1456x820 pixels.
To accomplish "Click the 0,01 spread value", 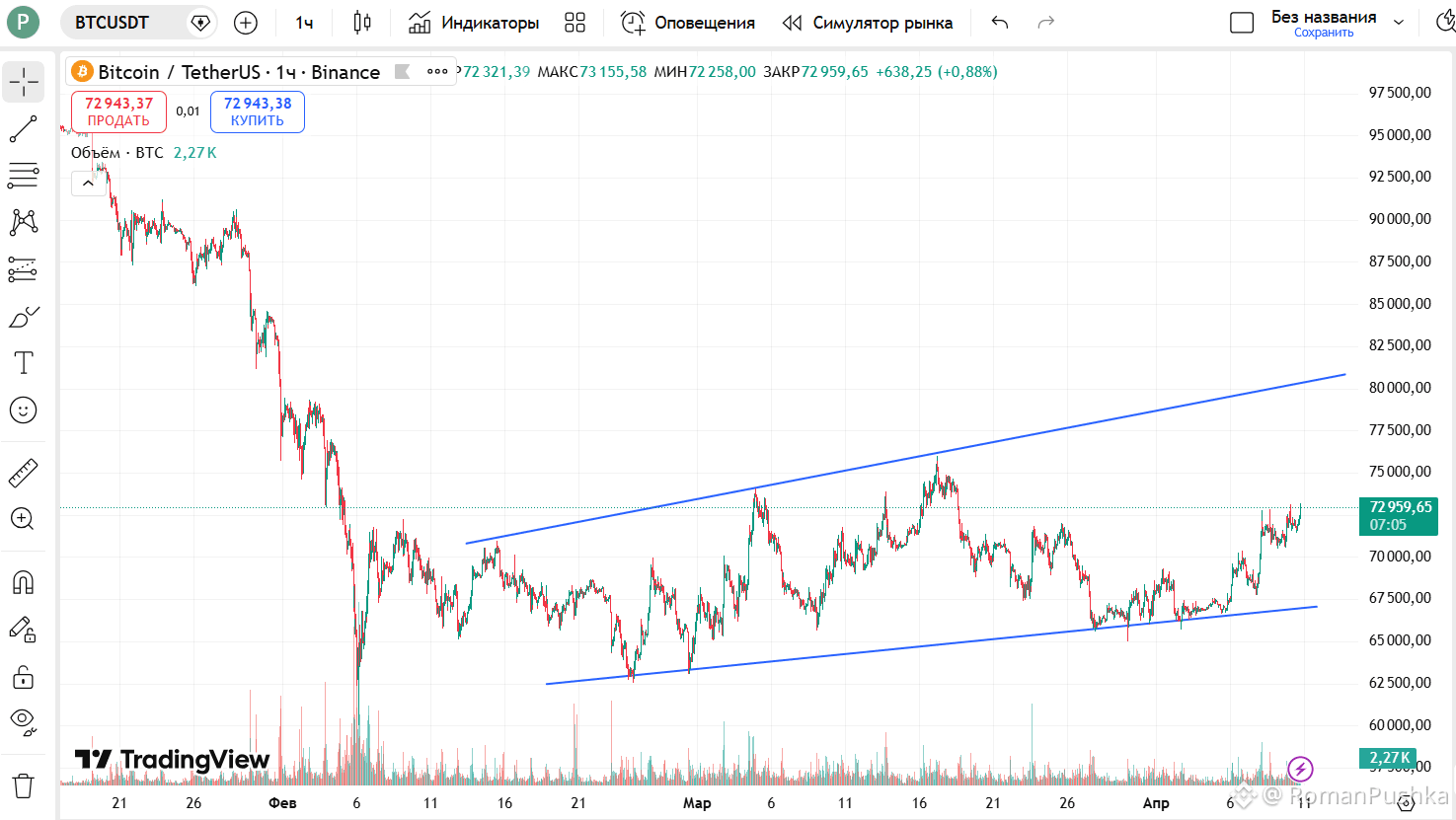I will [x=188, y=112].
